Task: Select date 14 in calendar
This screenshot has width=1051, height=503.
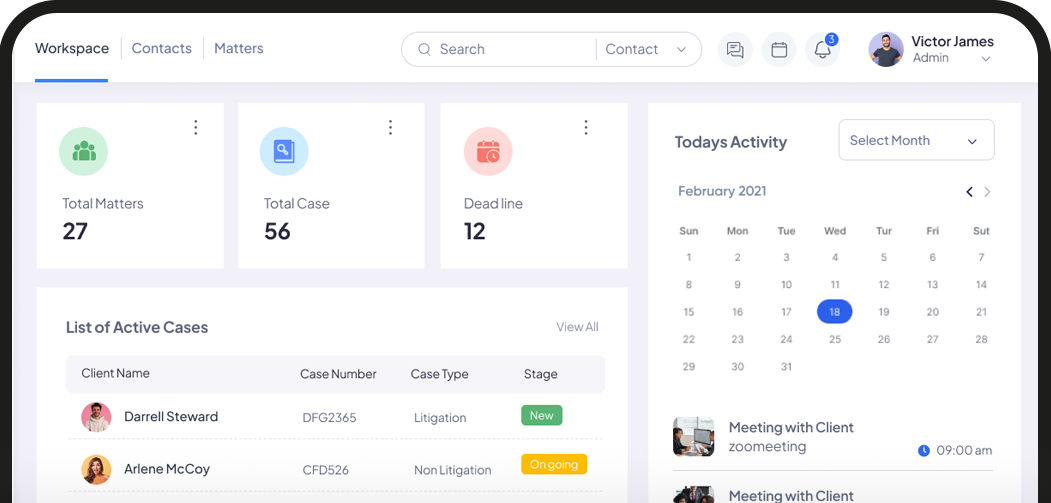Action: click(x=981, y=285)
